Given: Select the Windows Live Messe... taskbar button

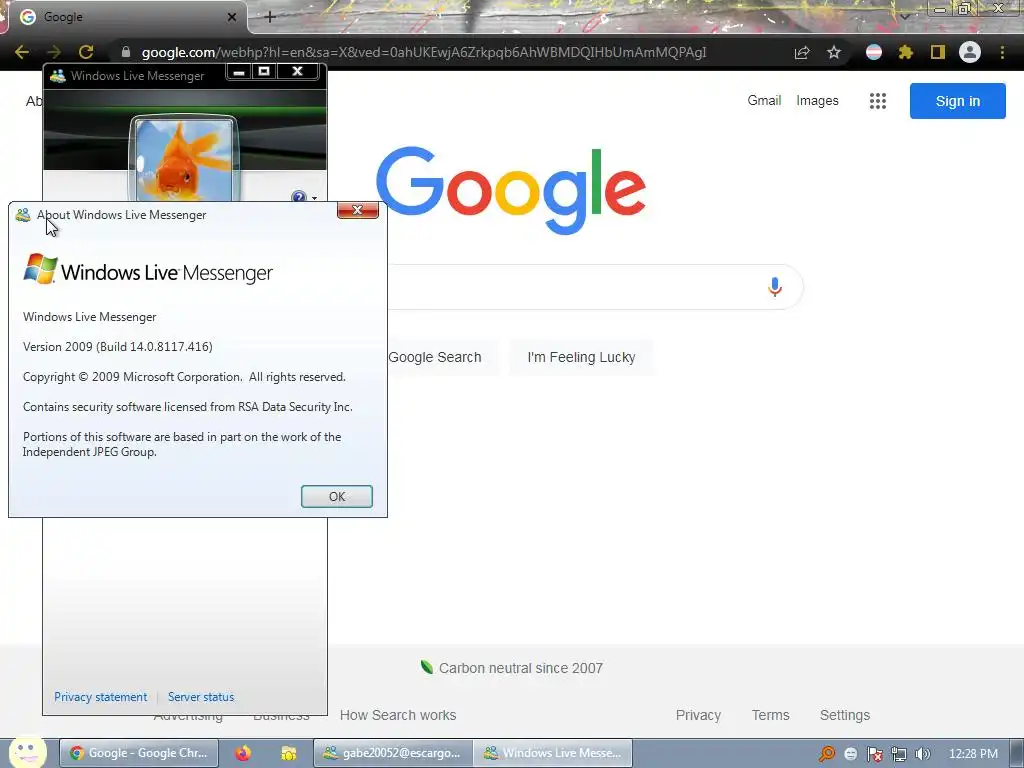Looking at the screenshot, I should (x=552, y=753).
